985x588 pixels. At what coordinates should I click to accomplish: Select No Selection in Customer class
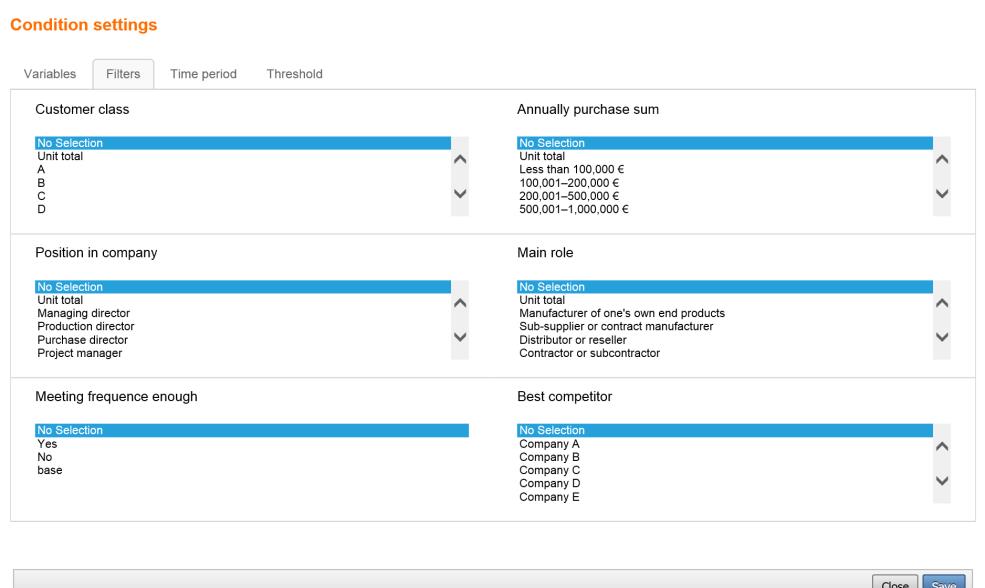point(243,143)
